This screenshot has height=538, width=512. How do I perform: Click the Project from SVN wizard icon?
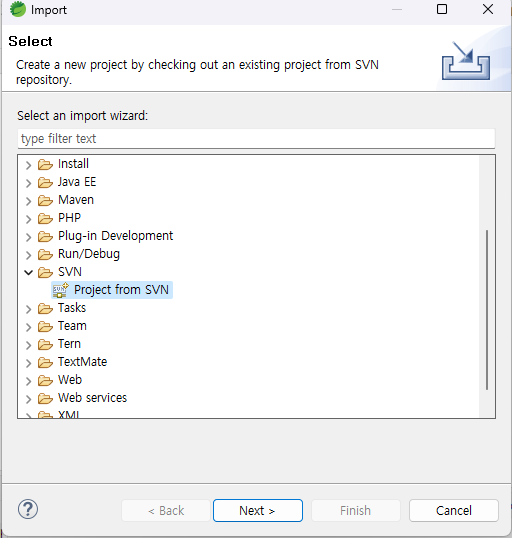(60, 290)
